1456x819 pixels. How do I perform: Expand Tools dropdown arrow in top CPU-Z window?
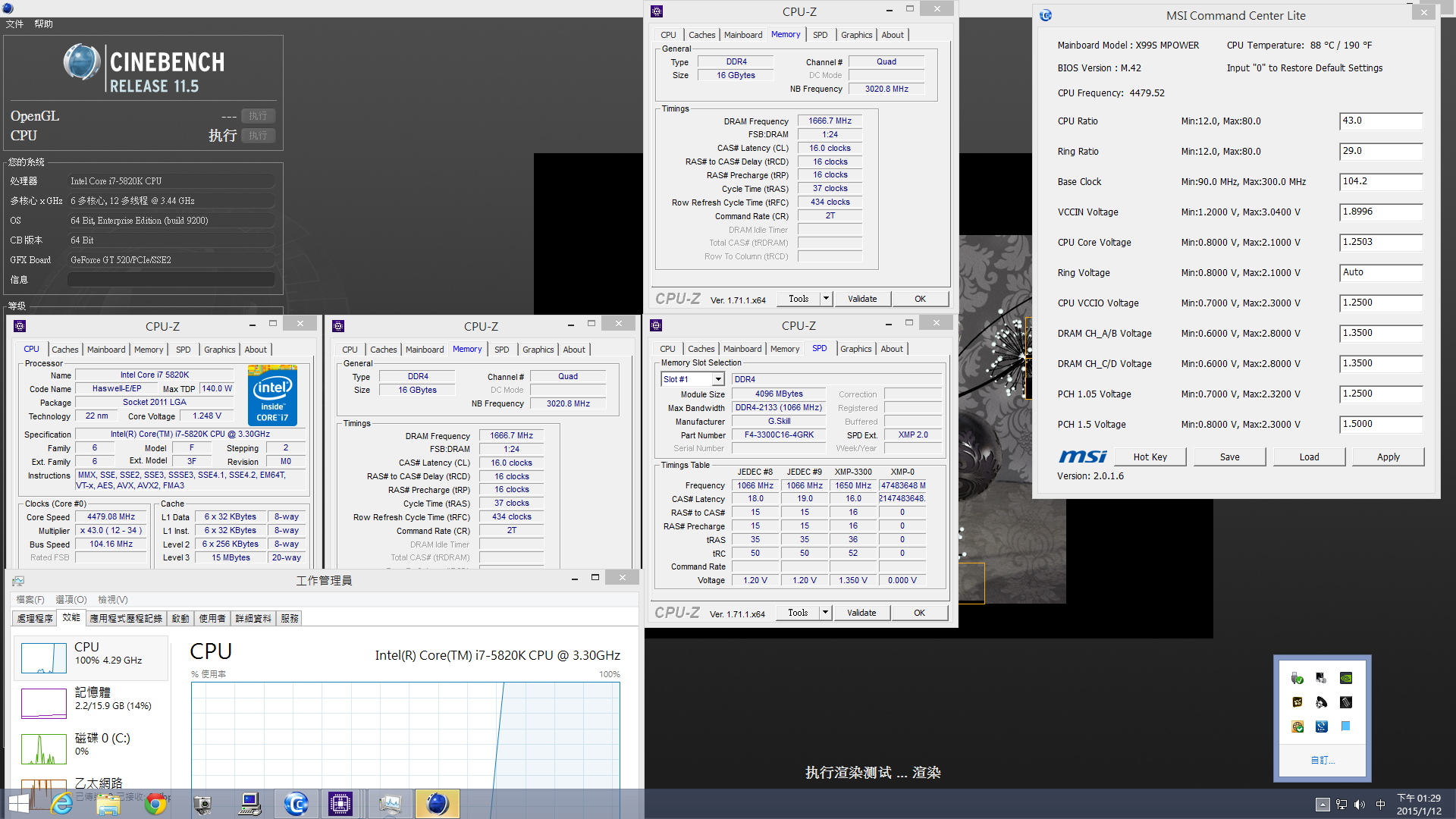tap(826, 299)
